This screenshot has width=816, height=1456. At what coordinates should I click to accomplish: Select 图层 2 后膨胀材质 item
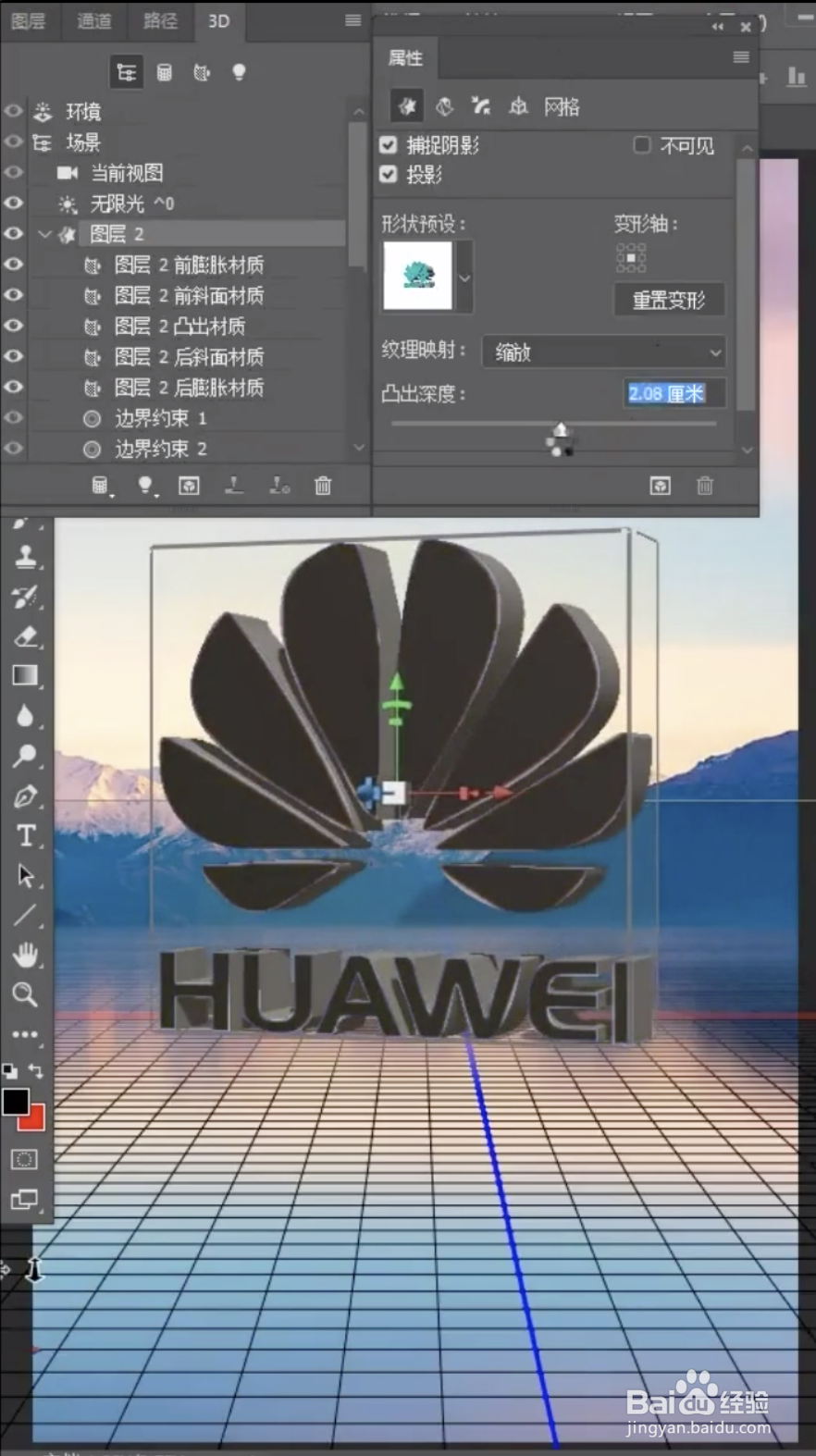click(x=189, y=387)
